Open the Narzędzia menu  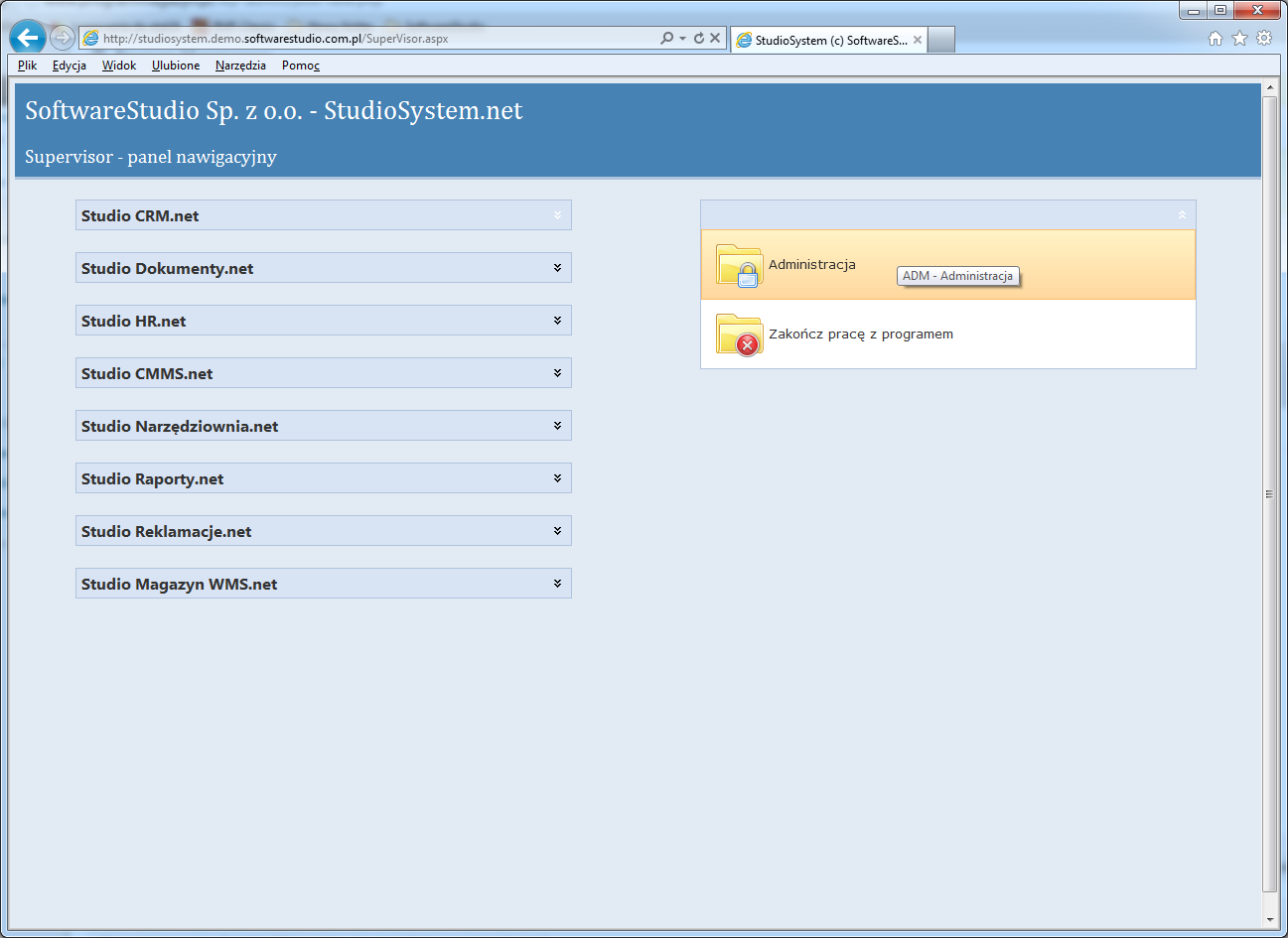[240, 66]
